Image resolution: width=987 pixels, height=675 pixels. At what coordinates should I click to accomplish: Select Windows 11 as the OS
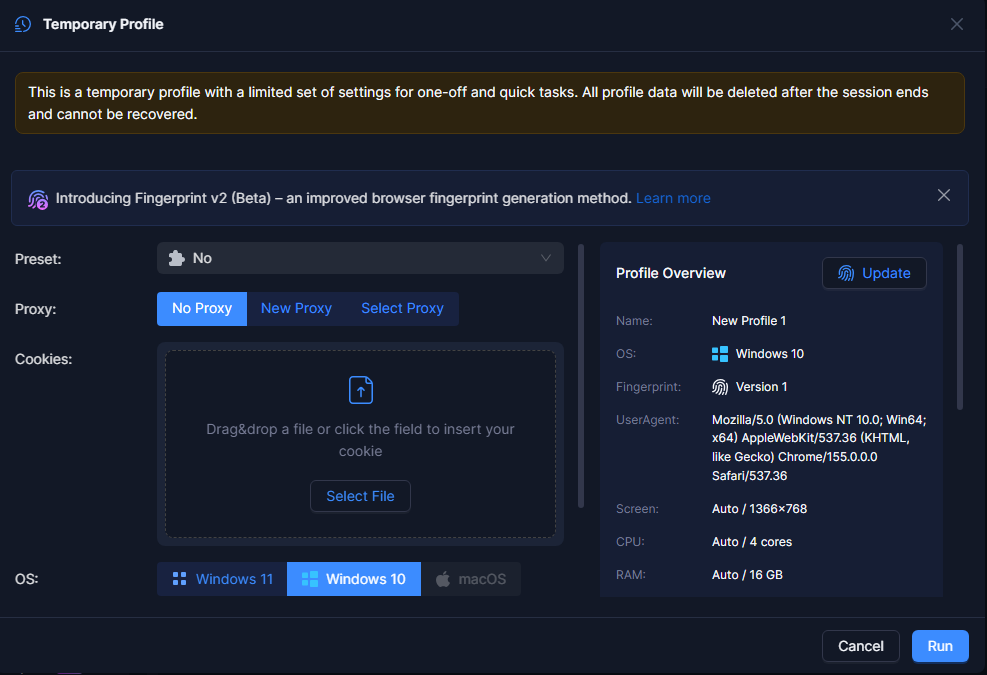(222, 579)
